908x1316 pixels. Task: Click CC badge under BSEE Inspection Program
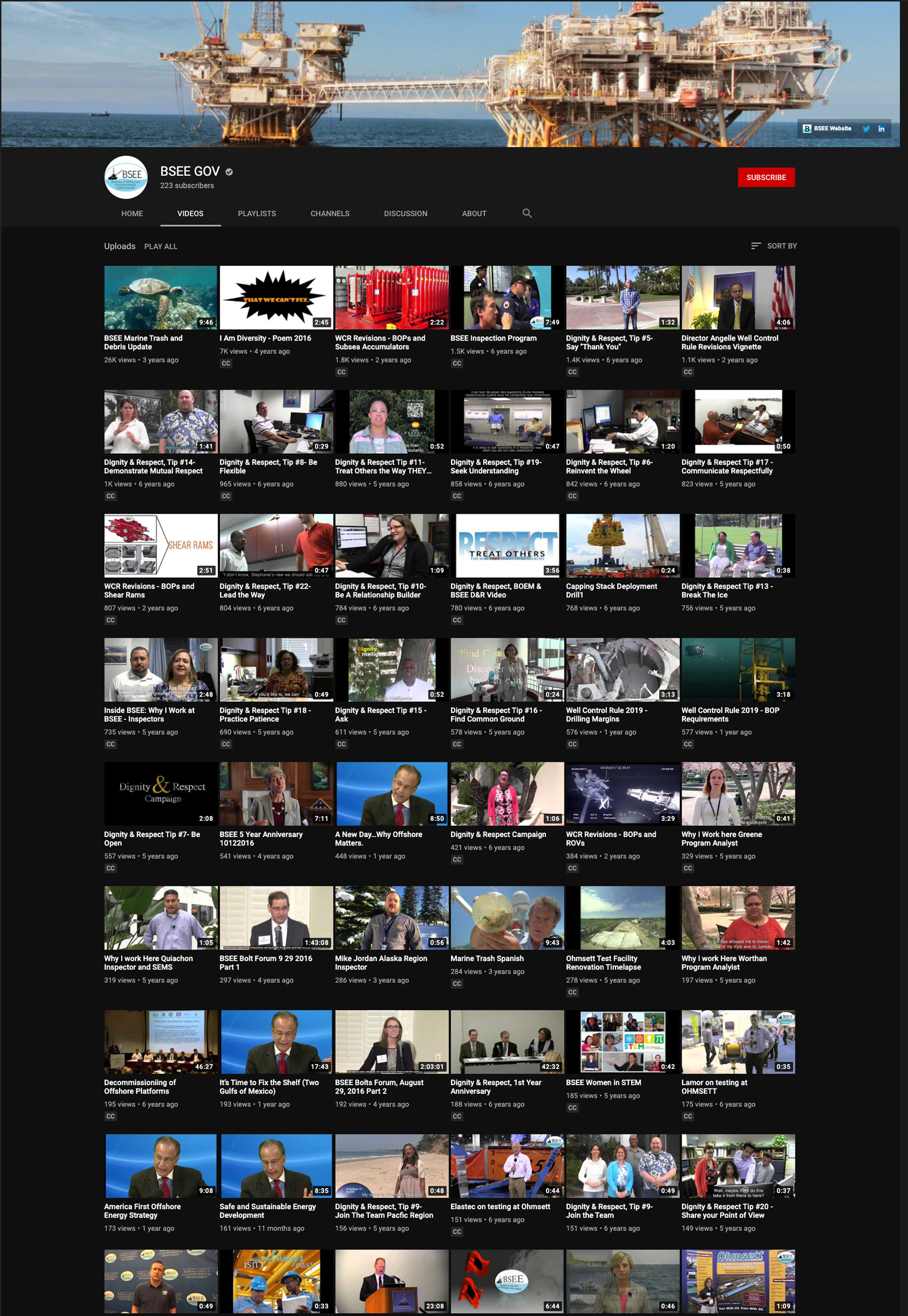click(457, 364)
